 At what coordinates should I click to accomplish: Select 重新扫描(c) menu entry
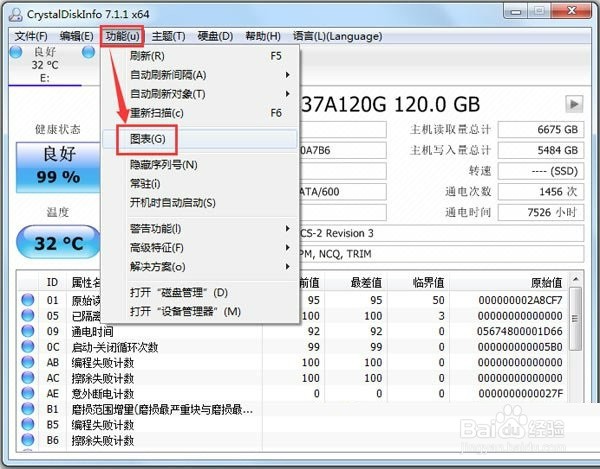(x=200, y=113)
